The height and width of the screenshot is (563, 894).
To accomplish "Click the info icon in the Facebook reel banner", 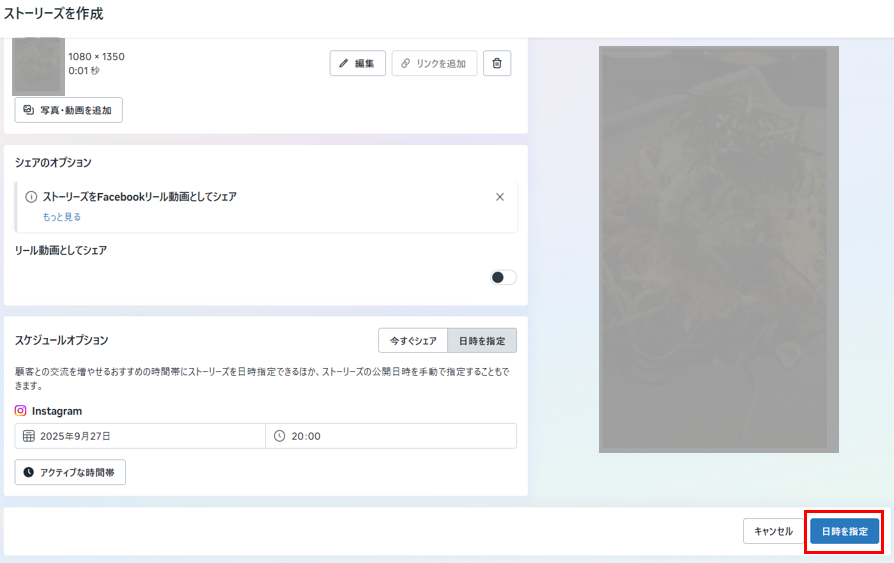I will point(31,197).
